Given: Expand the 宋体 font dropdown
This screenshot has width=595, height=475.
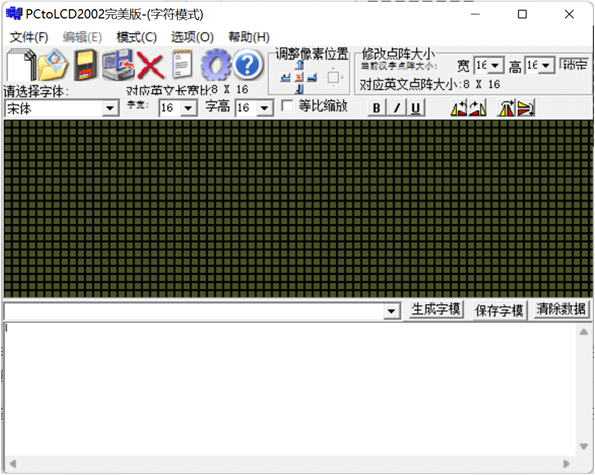Looking at the screenshot, I should [110, 109].
